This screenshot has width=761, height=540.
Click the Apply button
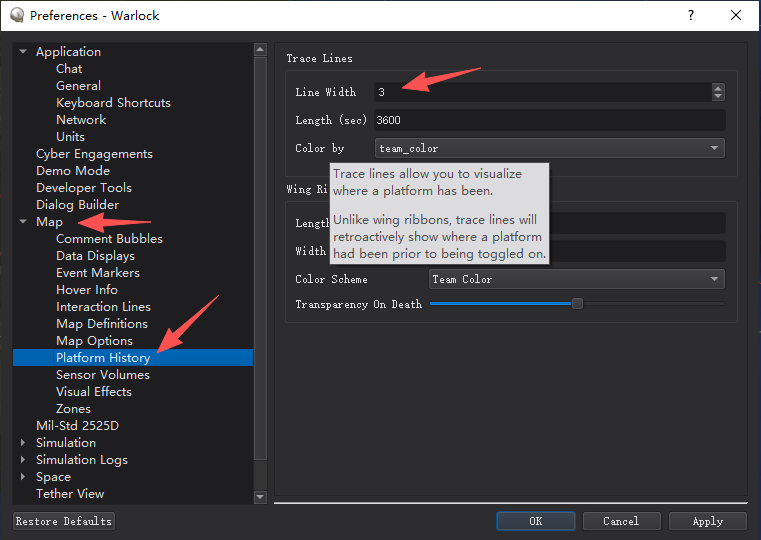(707, 521)
